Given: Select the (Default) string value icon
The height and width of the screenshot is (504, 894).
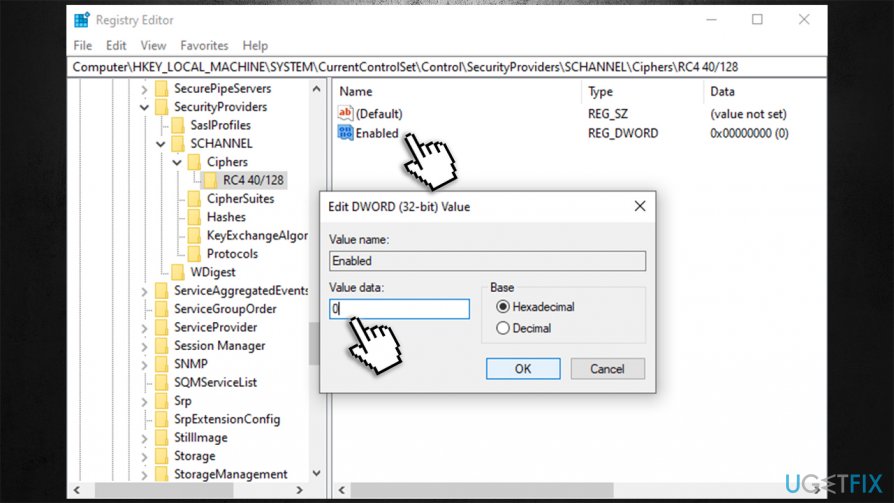Looking at the screenshot, I should [345, 113].
